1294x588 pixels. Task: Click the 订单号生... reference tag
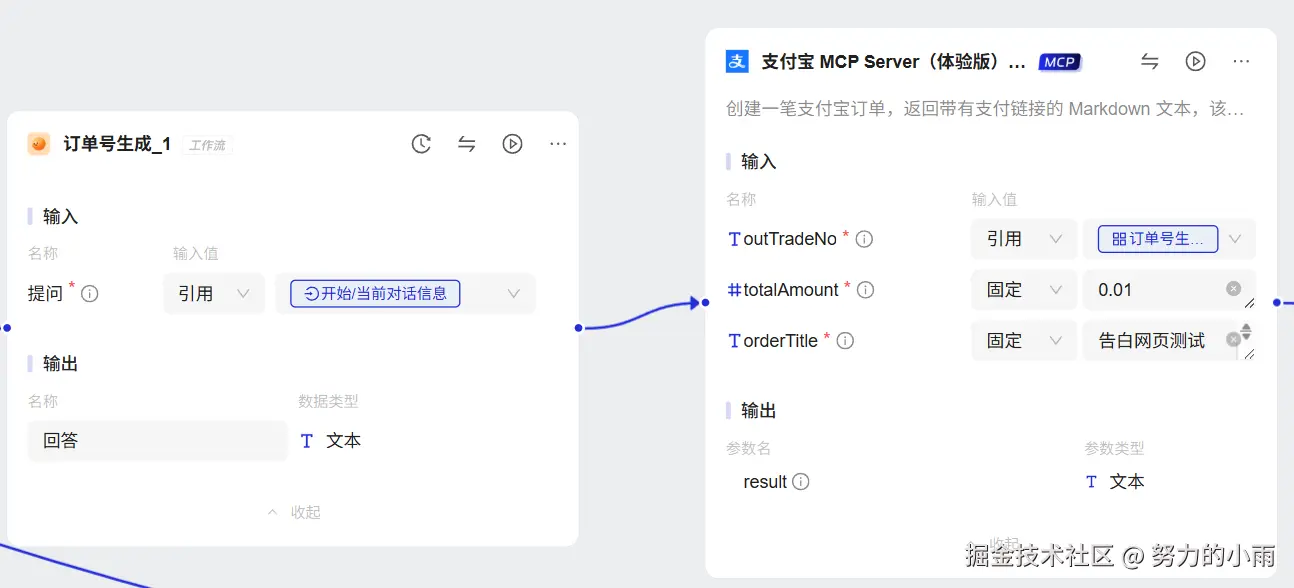[1158, 239]
